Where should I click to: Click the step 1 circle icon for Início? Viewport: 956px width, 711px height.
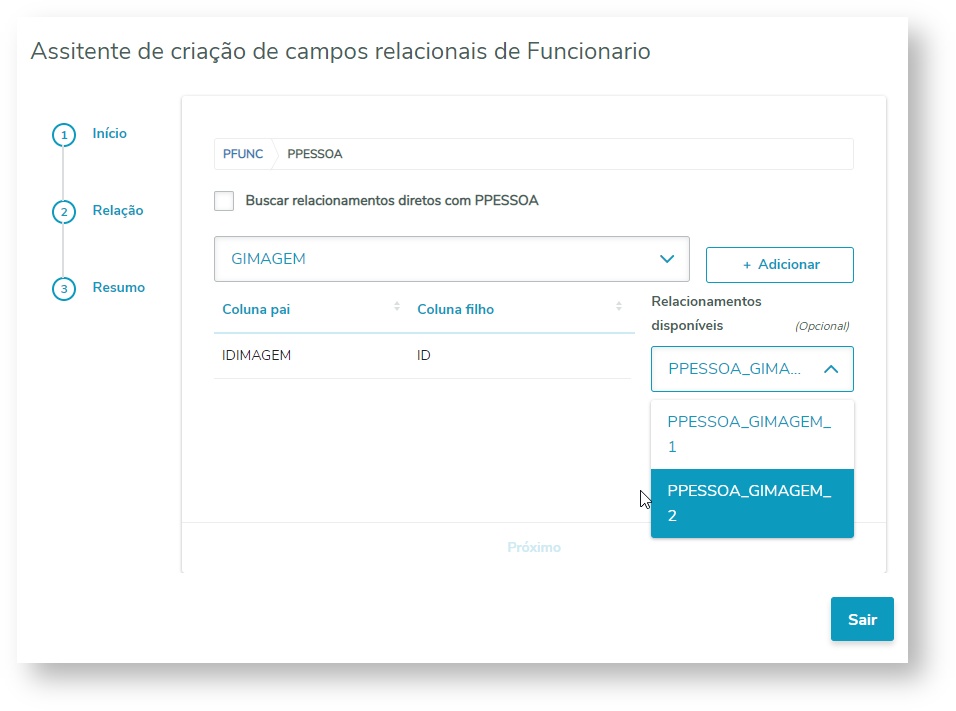tap(64, 135)
